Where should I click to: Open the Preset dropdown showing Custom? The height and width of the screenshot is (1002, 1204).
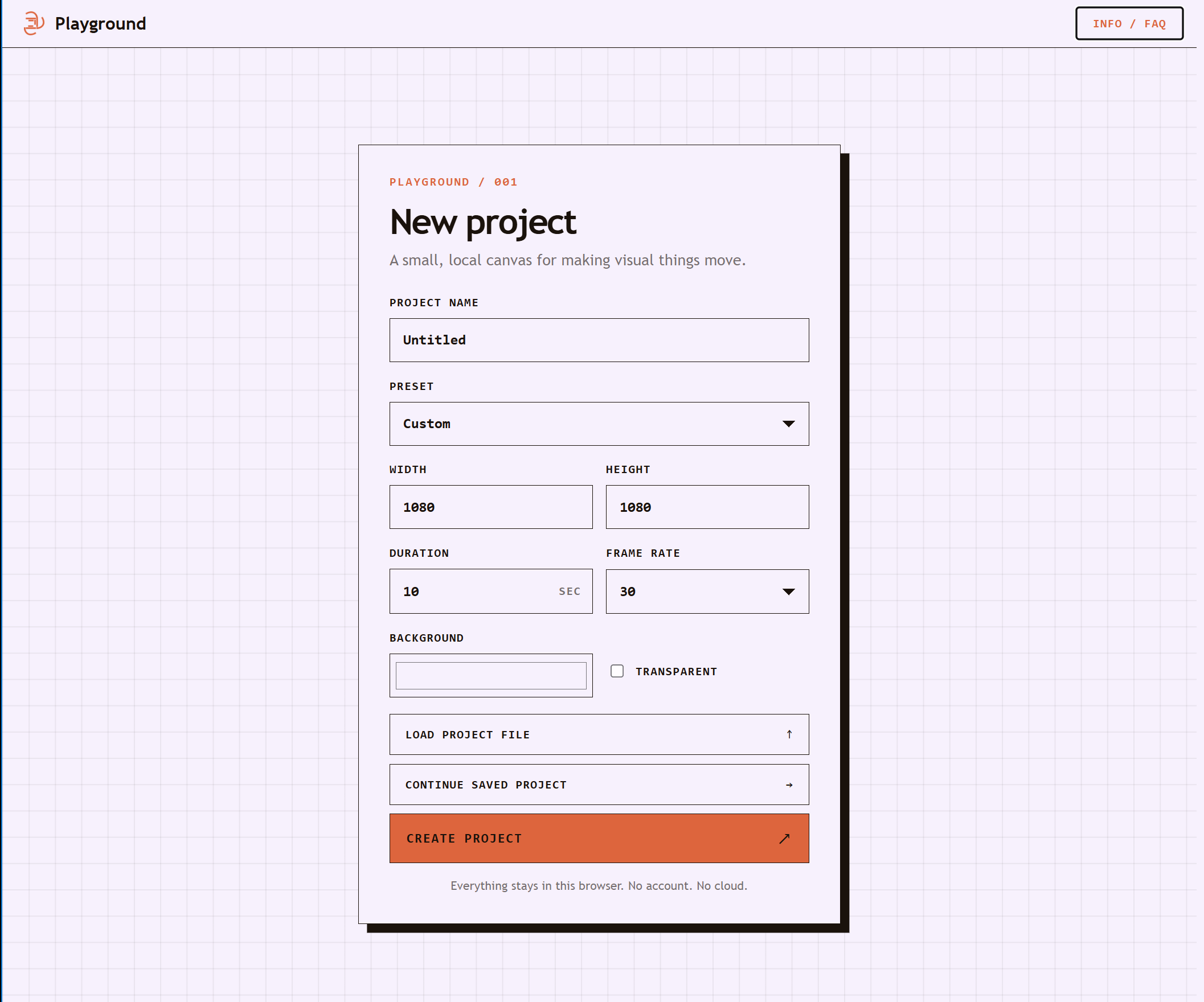(x=599, y=424)
